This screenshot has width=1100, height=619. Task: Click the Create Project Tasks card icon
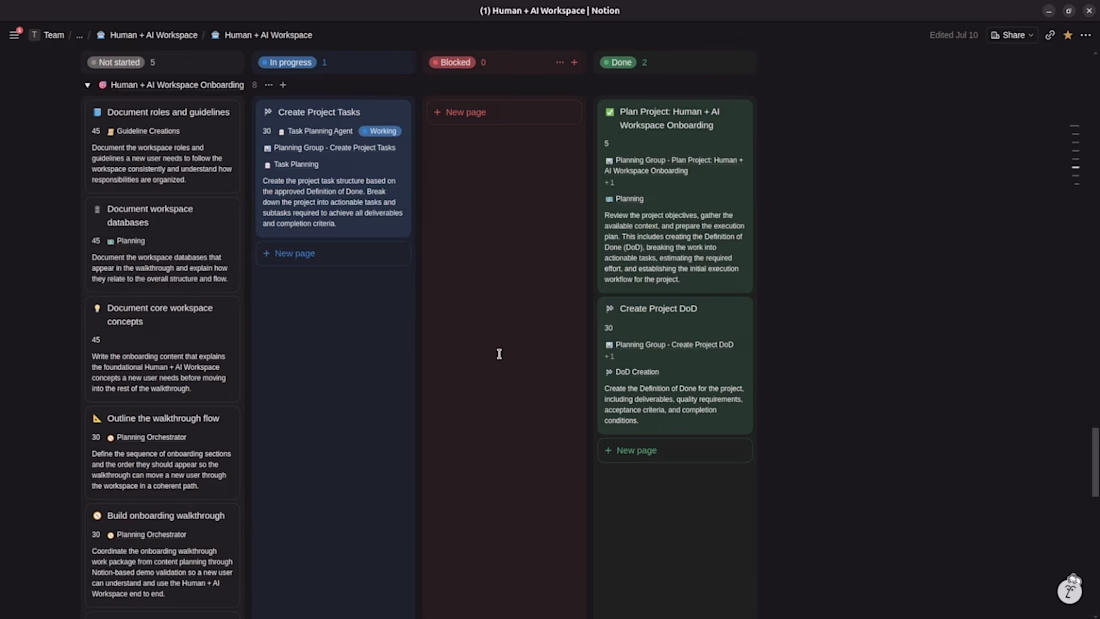[x=268, y=112]
